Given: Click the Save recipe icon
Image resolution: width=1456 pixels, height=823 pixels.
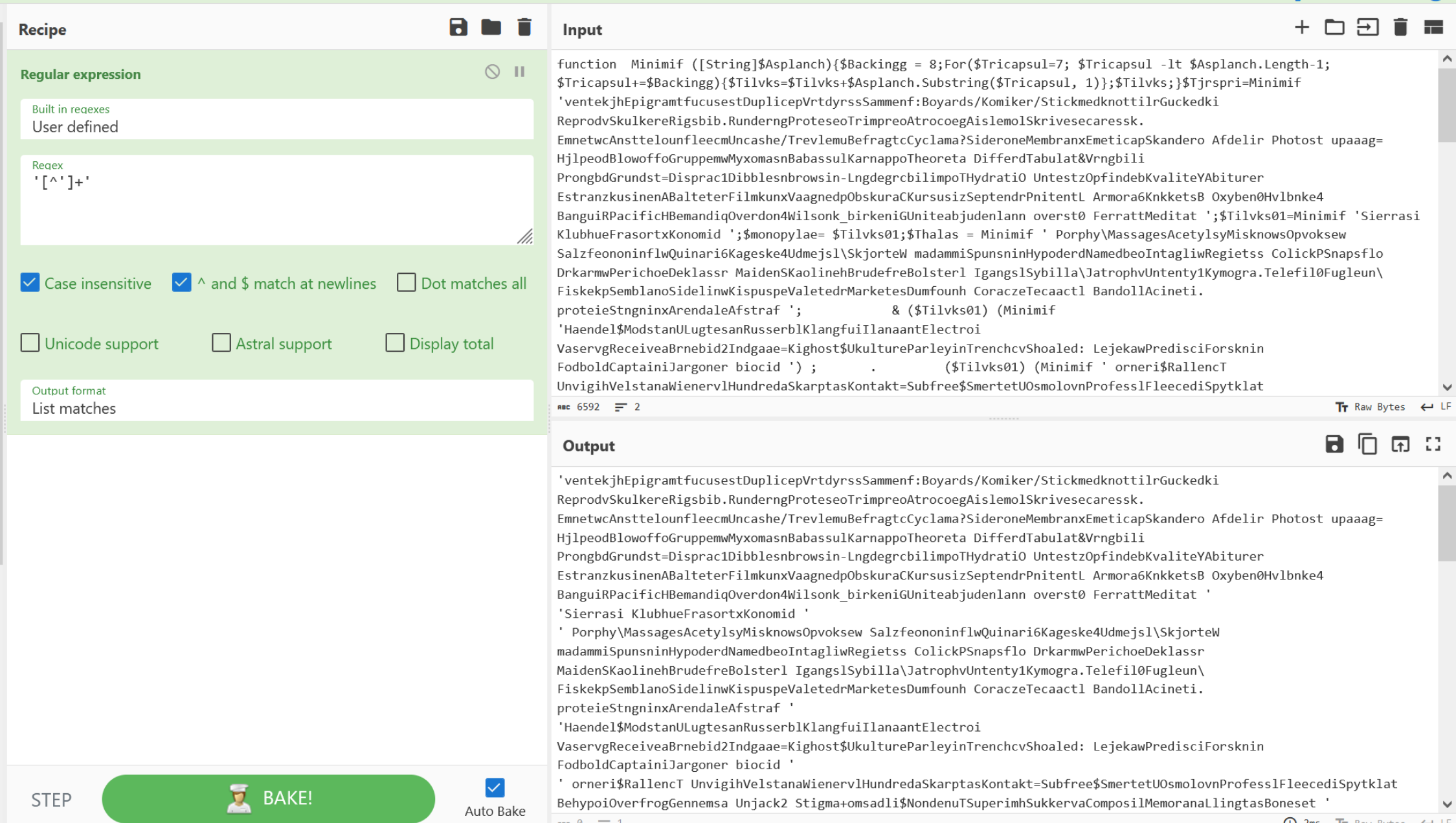Looking at the screenshot, I should coord(458,27).
